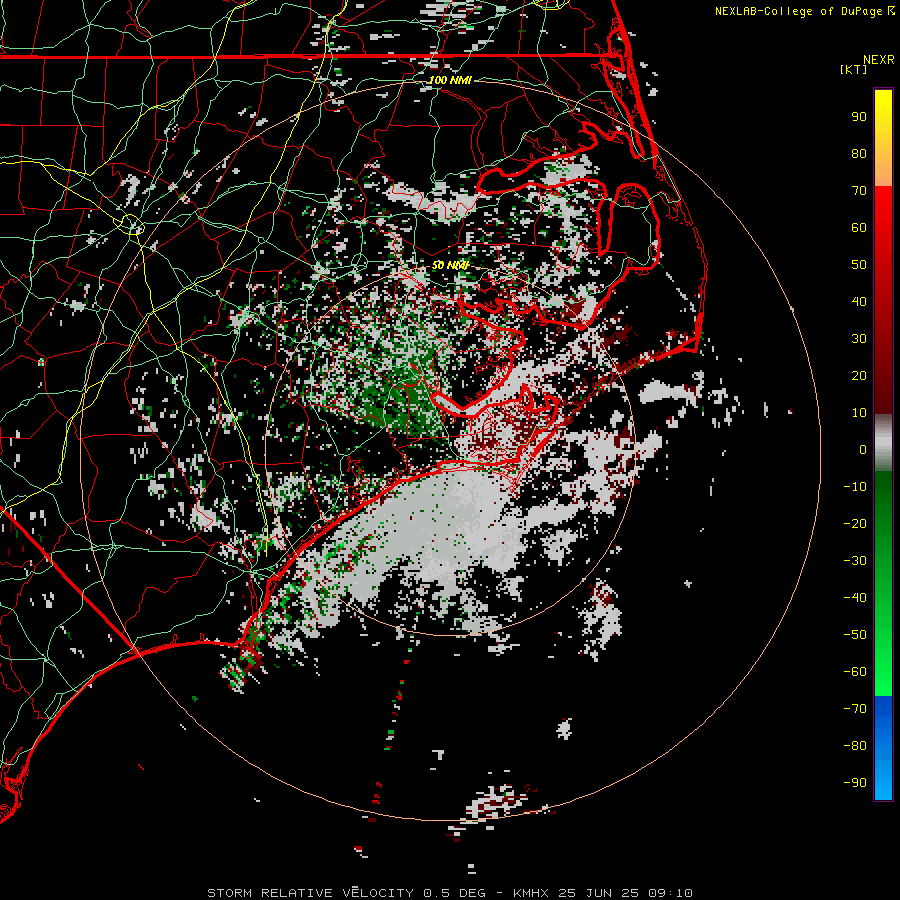The height and width of the screenshot is (900, 900).
Task: Click the -20 value on the velocity scale
Action: point(855,524)
